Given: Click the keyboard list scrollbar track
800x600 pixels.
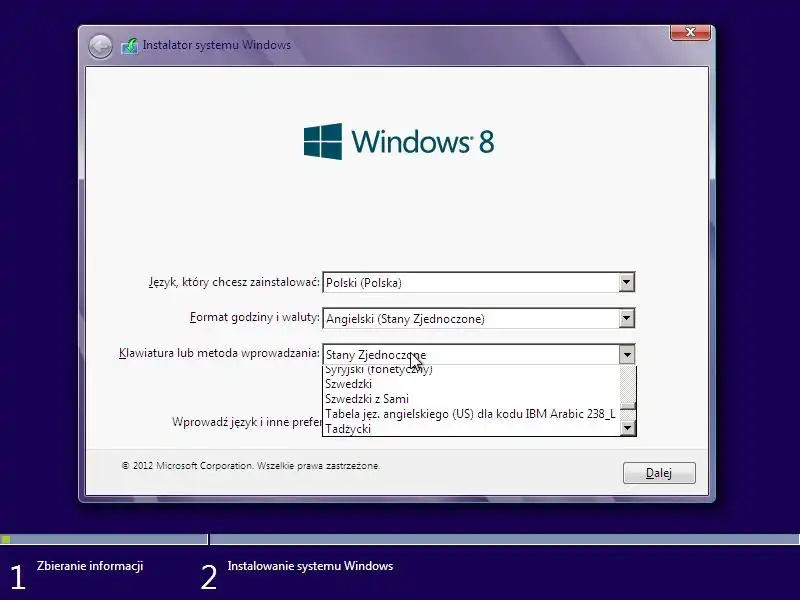Looking at the screenshot, I should click(628, 384).
